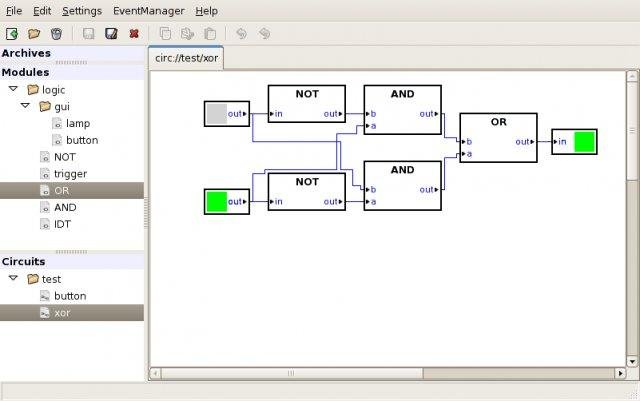Image resolution: width=640 pixels, height=401 pixels.
Task: Select the trigger module
Action: (70, 174)
